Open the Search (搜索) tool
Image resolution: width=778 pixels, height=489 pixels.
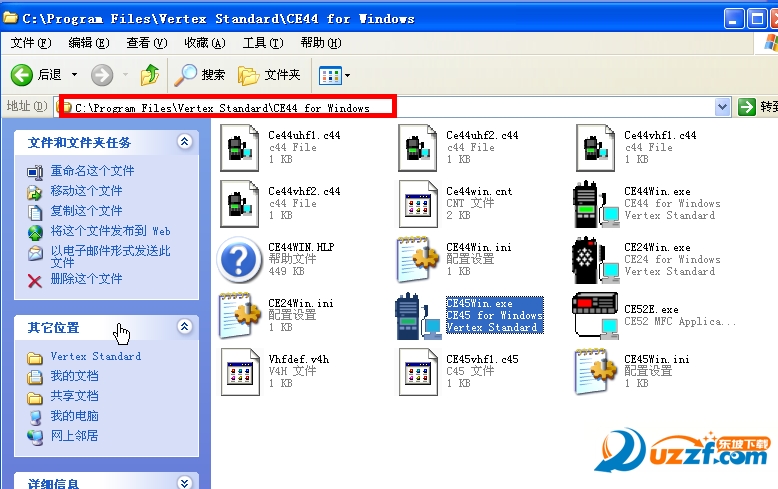(199, 75)
